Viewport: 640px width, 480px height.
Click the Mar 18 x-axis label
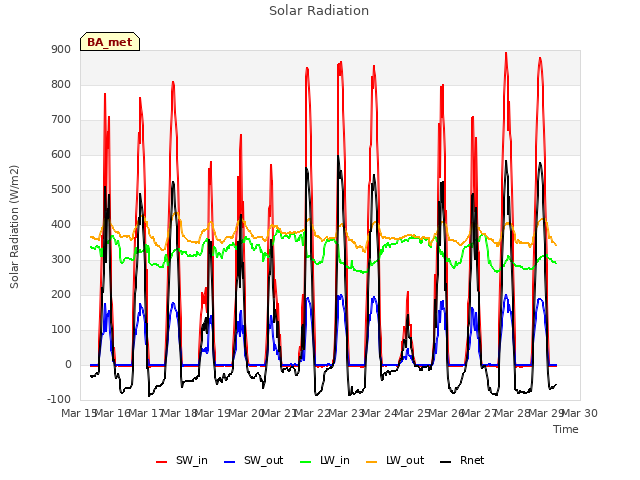click(180, 413)
